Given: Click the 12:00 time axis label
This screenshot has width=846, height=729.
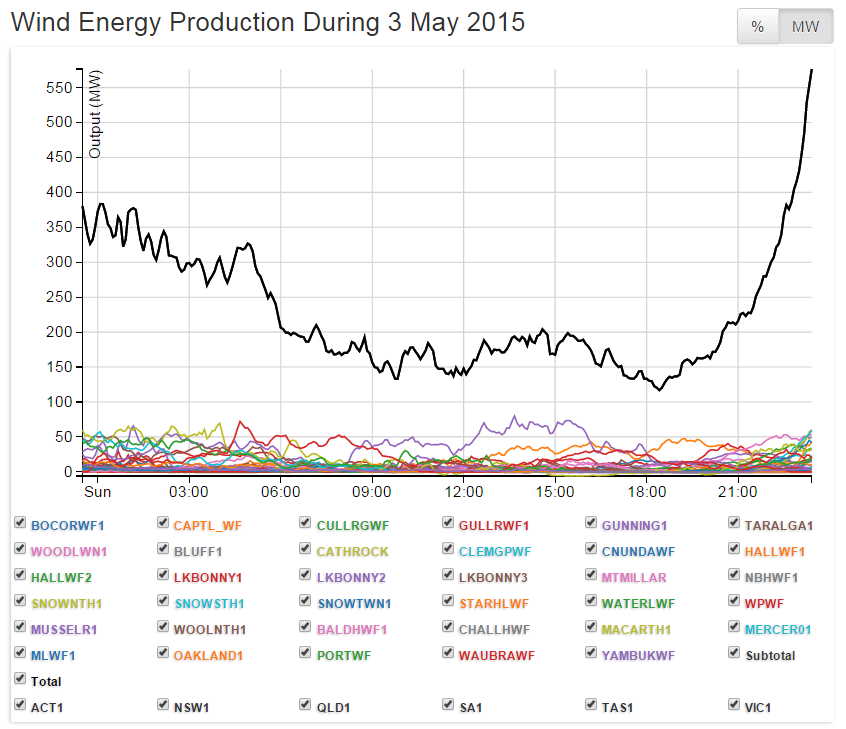Looking at the screenshot, I should 464,492.
